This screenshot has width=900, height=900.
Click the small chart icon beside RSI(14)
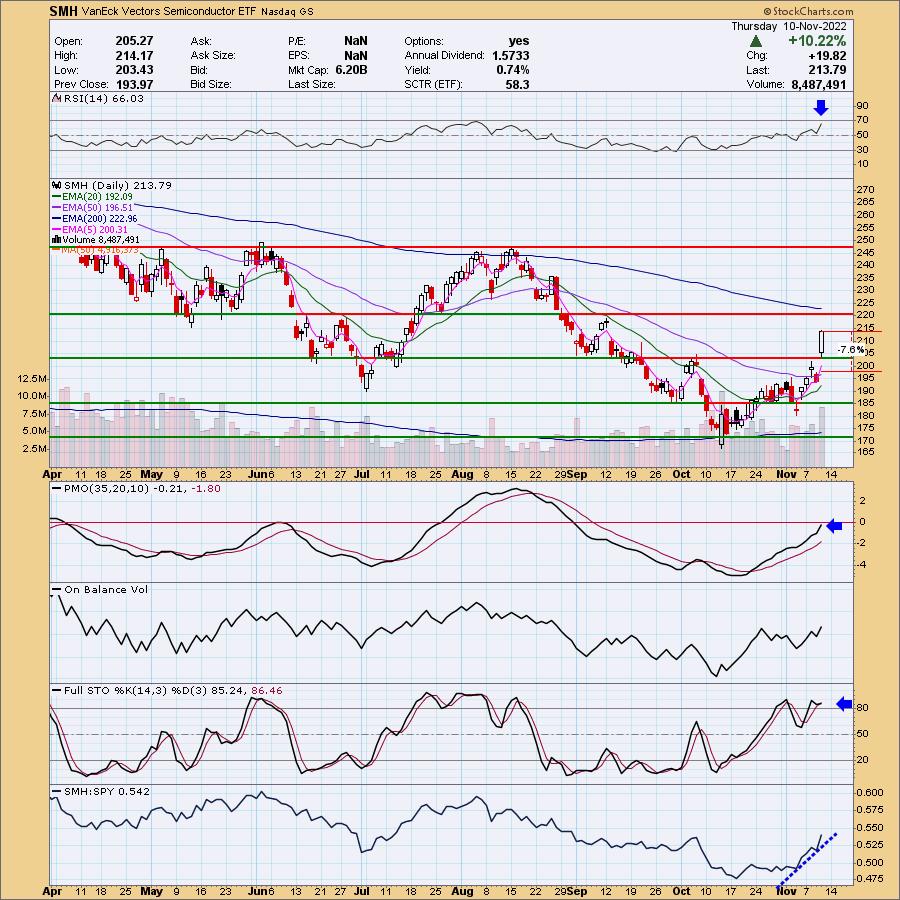57,99
